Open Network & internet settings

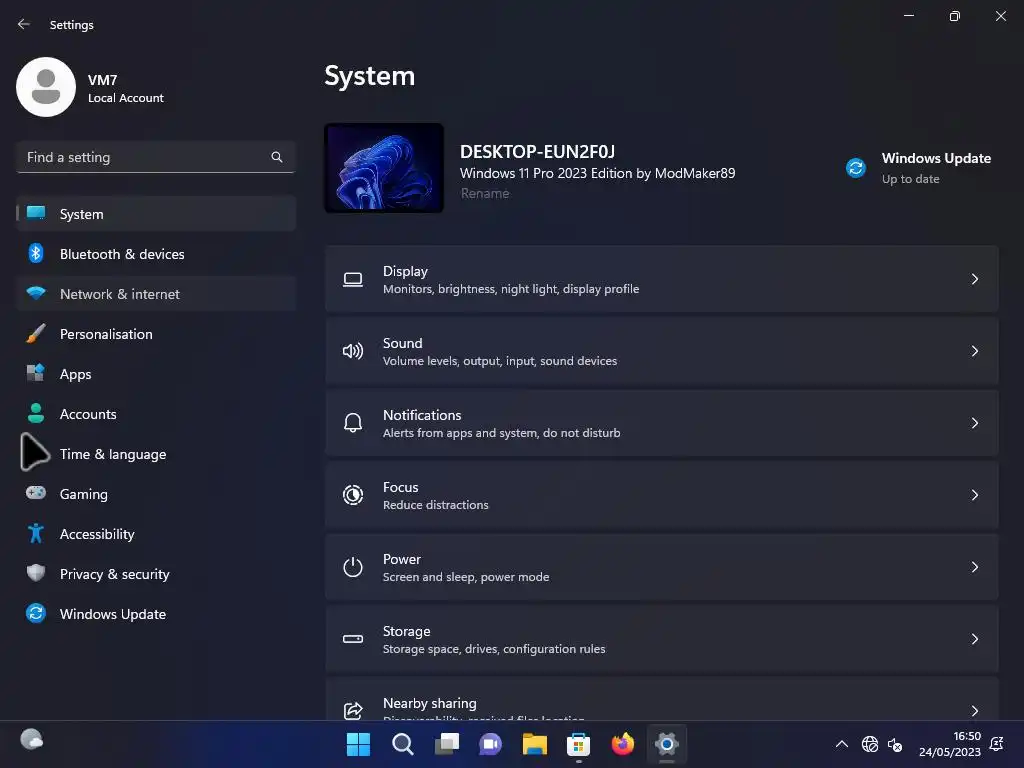(156, 294)
